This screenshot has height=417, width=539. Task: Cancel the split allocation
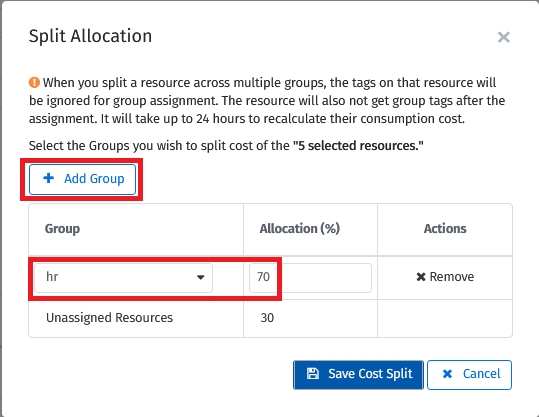(x=470, y=375)
